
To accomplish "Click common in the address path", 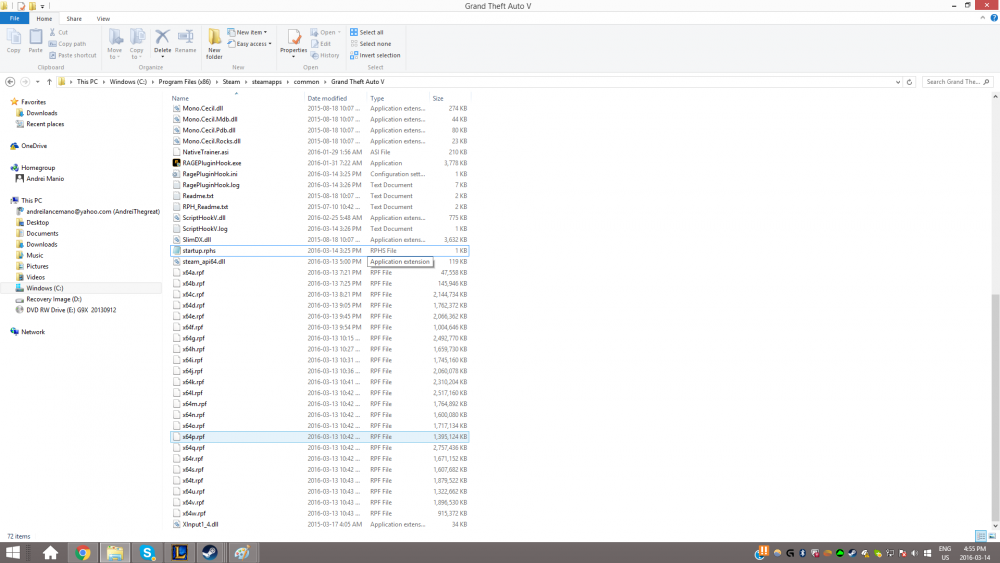I will coord(306,82).
